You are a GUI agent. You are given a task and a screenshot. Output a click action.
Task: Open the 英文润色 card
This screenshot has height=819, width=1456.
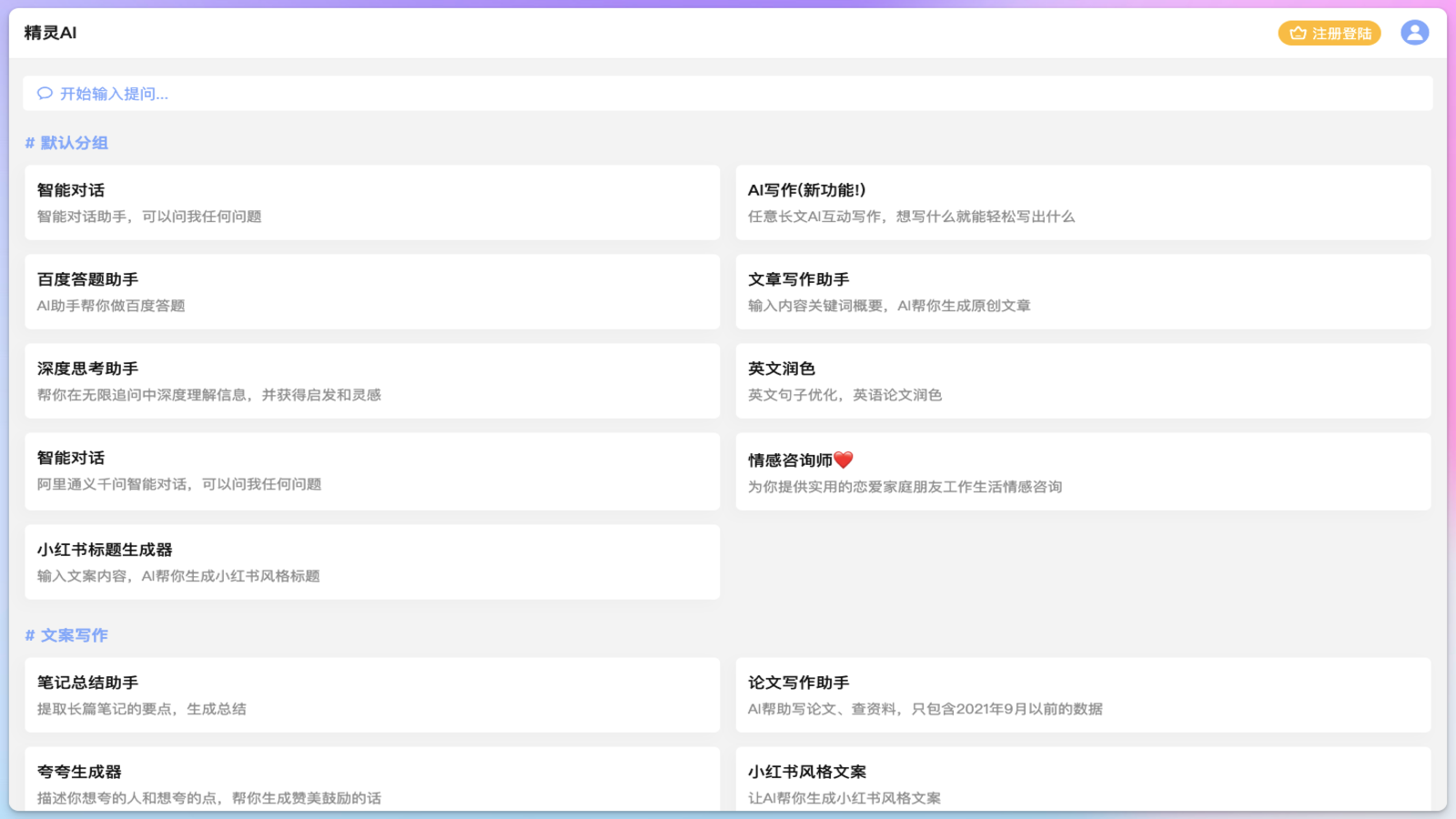(1083, 381)
